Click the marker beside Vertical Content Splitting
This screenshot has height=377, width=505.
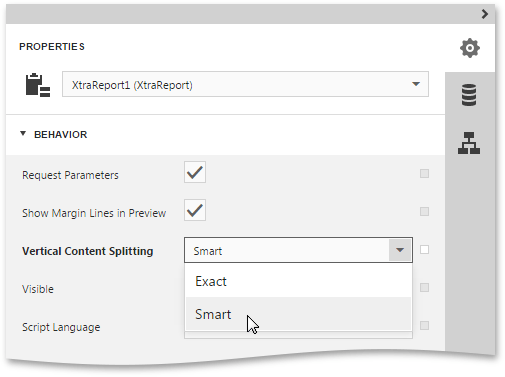coord(424,250)
